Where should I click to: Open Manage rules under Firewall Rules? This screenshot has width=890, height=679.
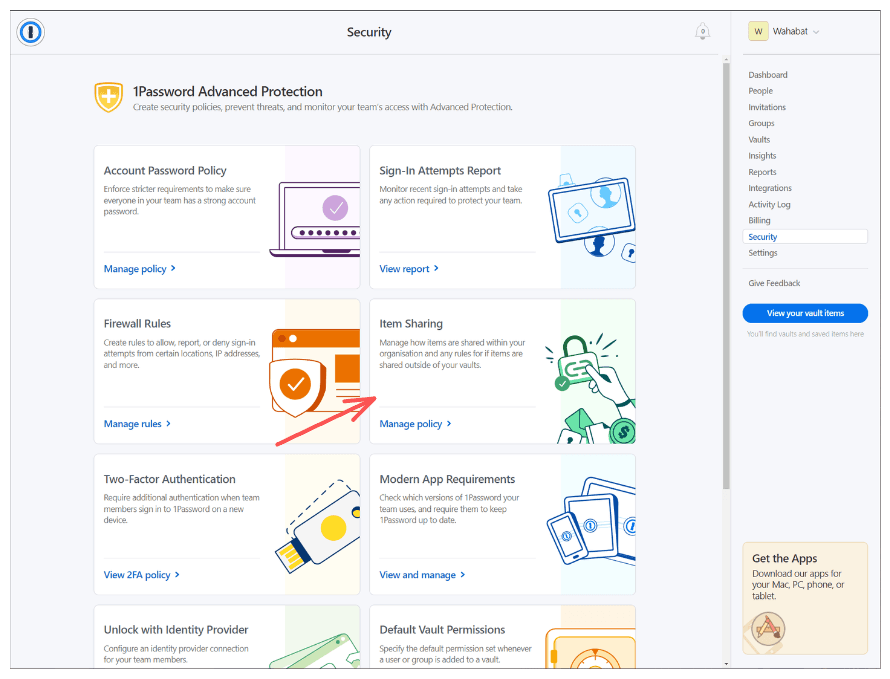[137, 424]
